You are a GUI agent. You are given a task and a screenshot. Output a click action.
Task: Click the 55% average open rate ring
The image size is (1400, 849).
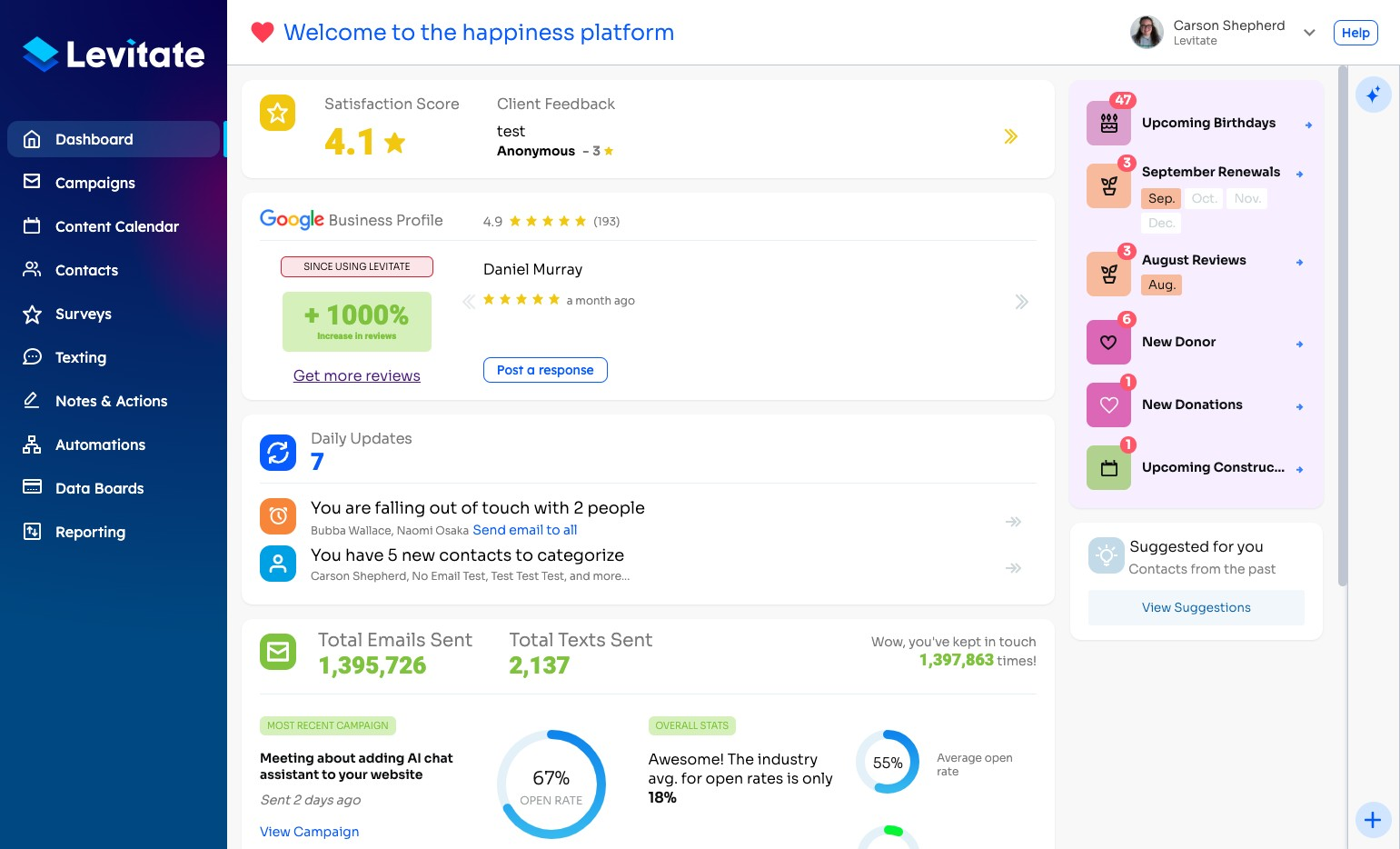tap(888, 762)
